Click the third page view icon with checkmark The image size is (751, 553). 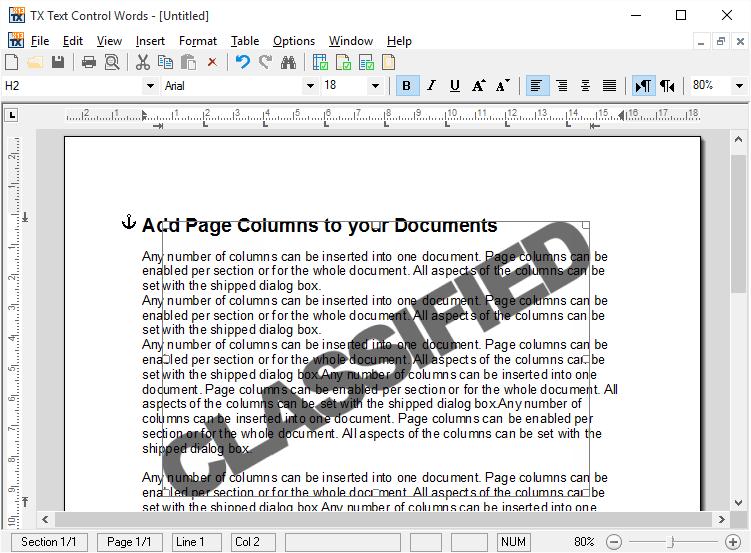366,62
